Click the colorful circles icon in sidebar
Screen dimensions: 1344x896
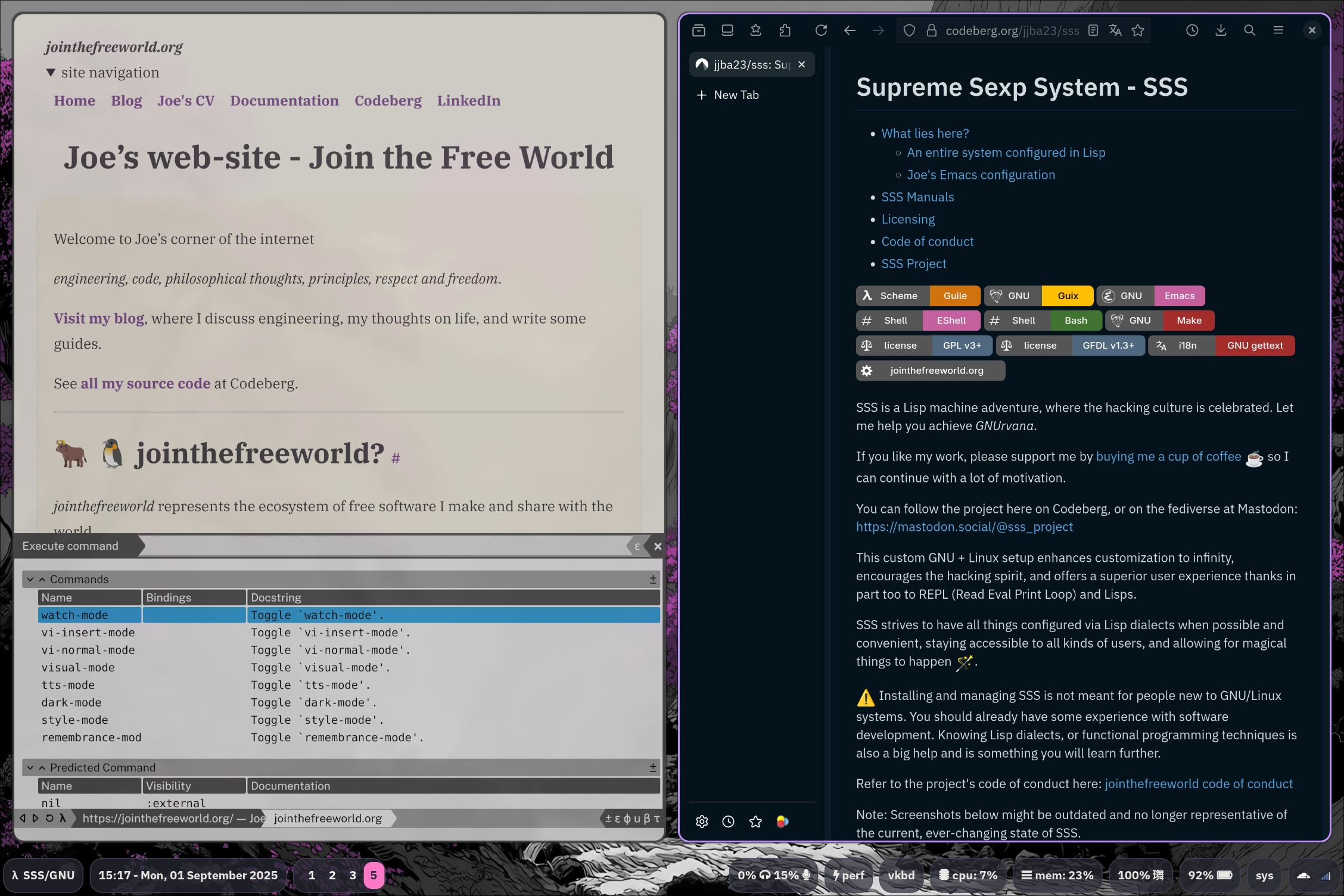click(782, 822)
